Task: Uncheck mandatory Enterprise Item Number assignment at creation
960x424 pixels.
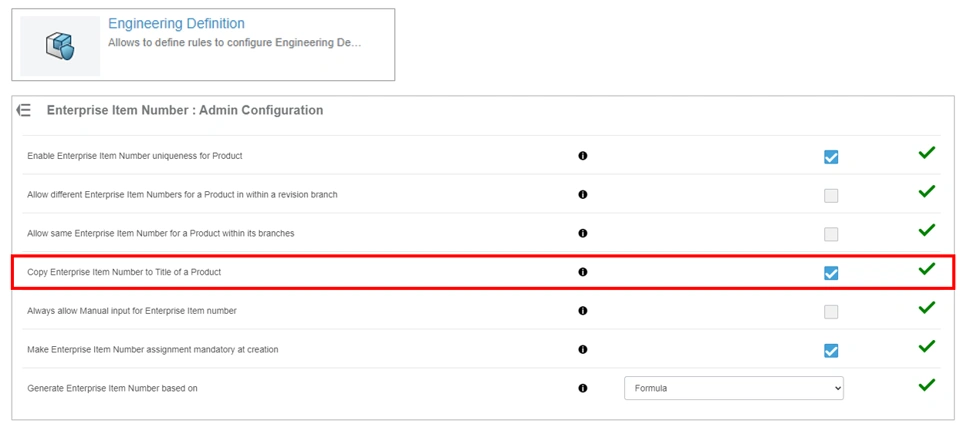Action: [831, 350]
